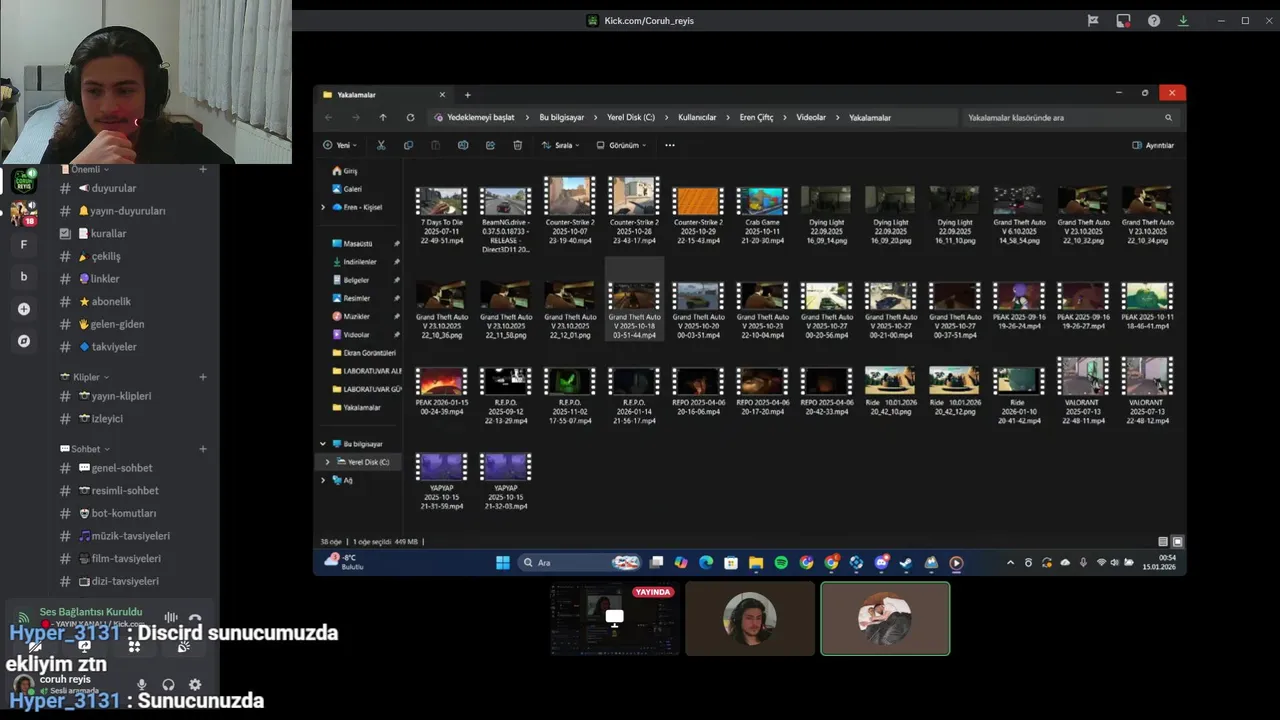
Task: Click Kullanıcılar in the address breadcrumb
Action: pyautogui.click(x=697, y=117)
